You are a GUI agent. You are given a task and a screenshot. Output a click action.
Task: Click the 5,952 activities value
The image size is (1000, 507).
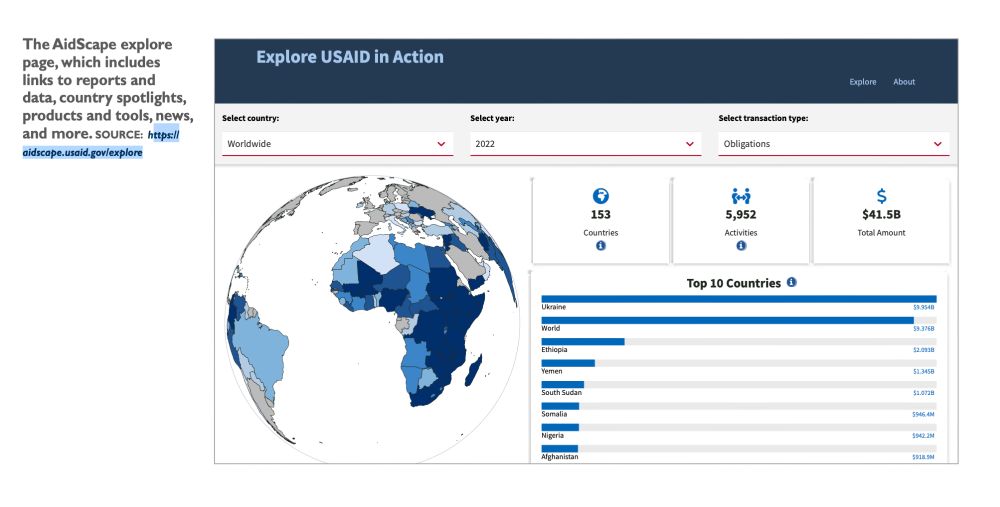point(740,214)
